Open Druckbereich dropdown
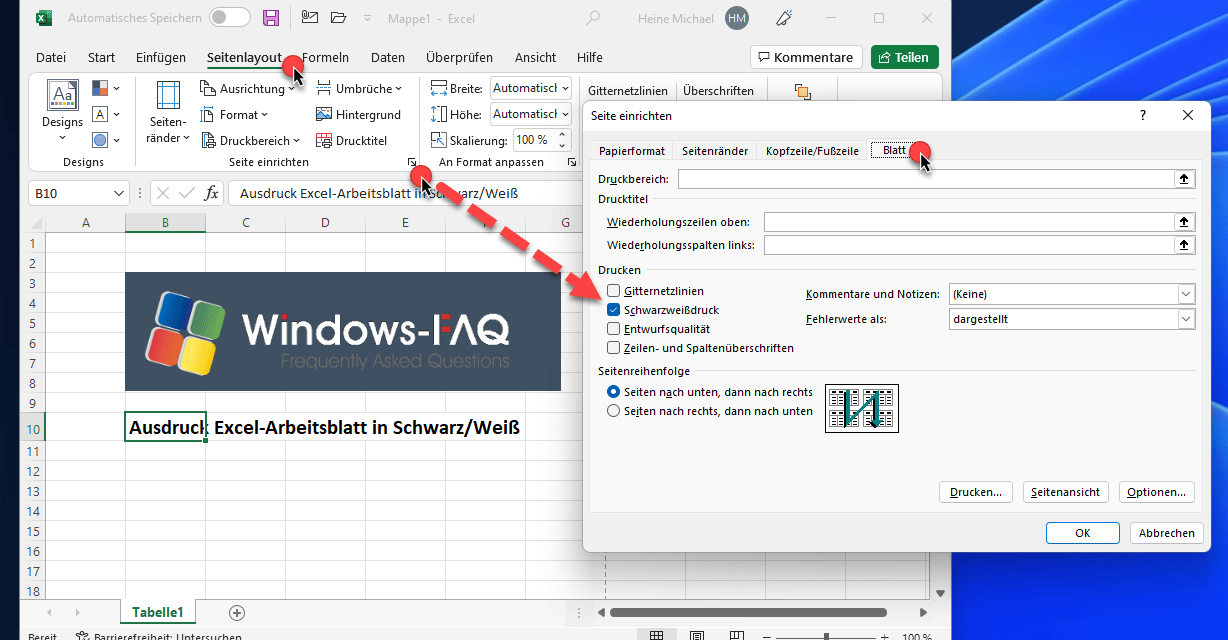Screen dimensions: 1228x640 tap(251, 141)
